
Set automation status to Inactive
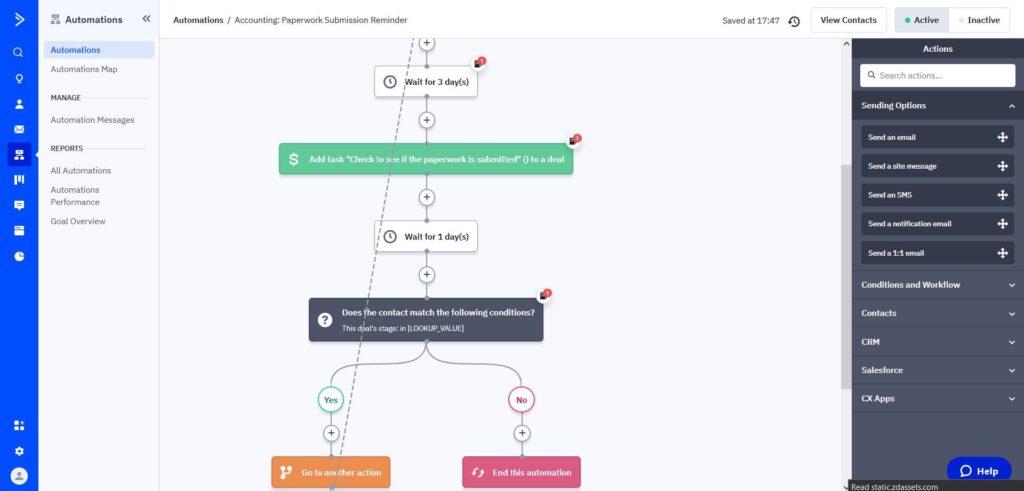click(979, 20)
